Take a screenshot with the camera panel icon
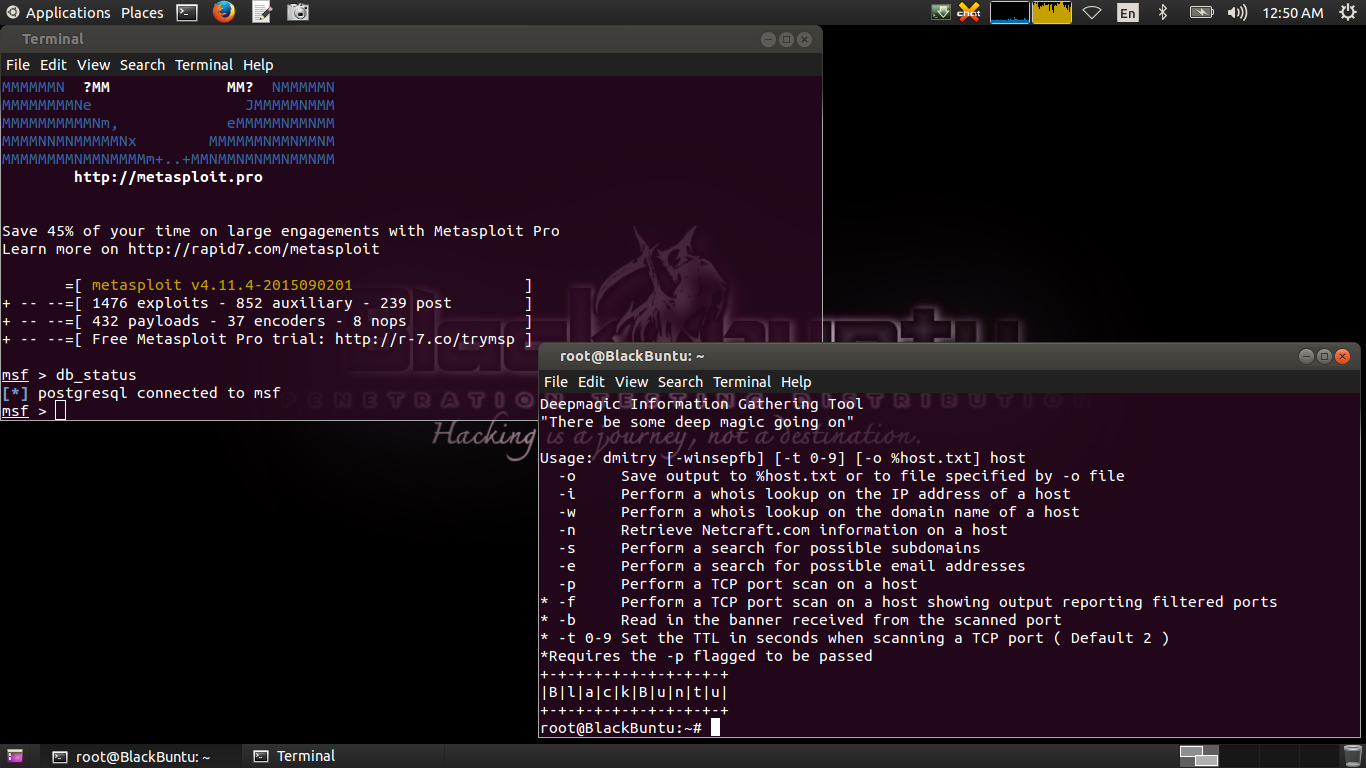1366x768 pixels. pyautogui.click(x=299, y=12)
